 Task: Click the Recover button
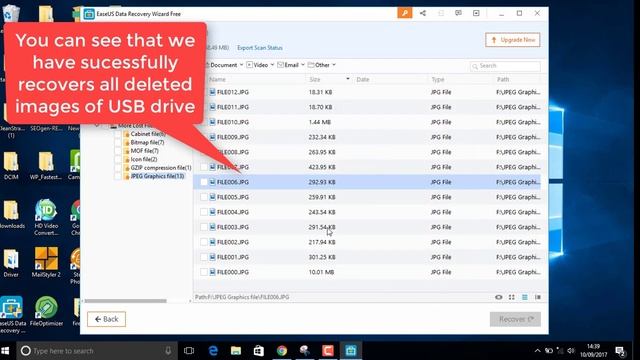(515, 319)
